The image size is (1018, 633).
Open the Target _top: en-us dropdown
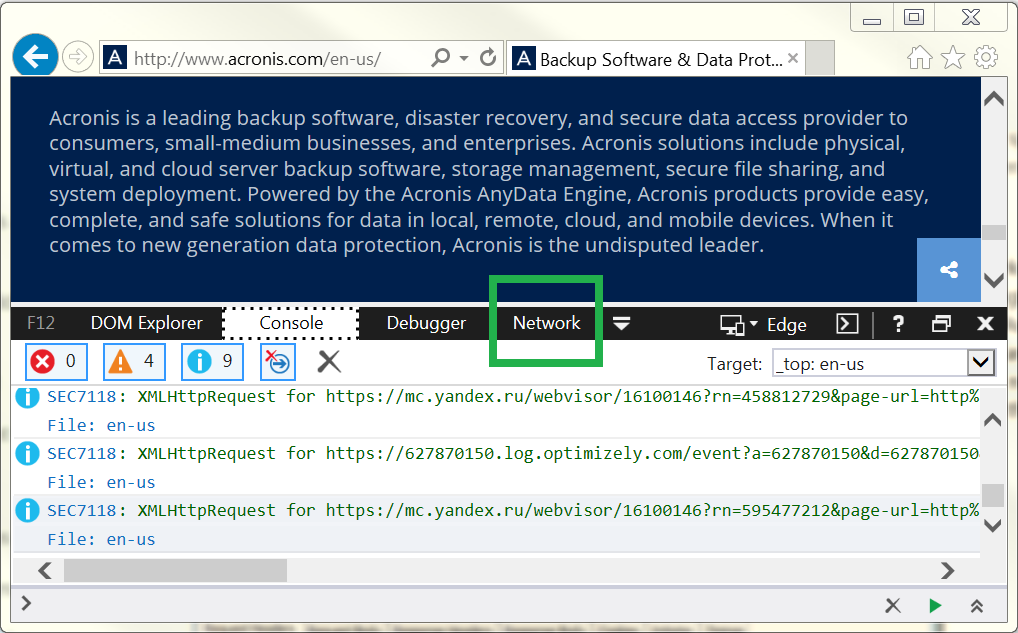(884, 363)
